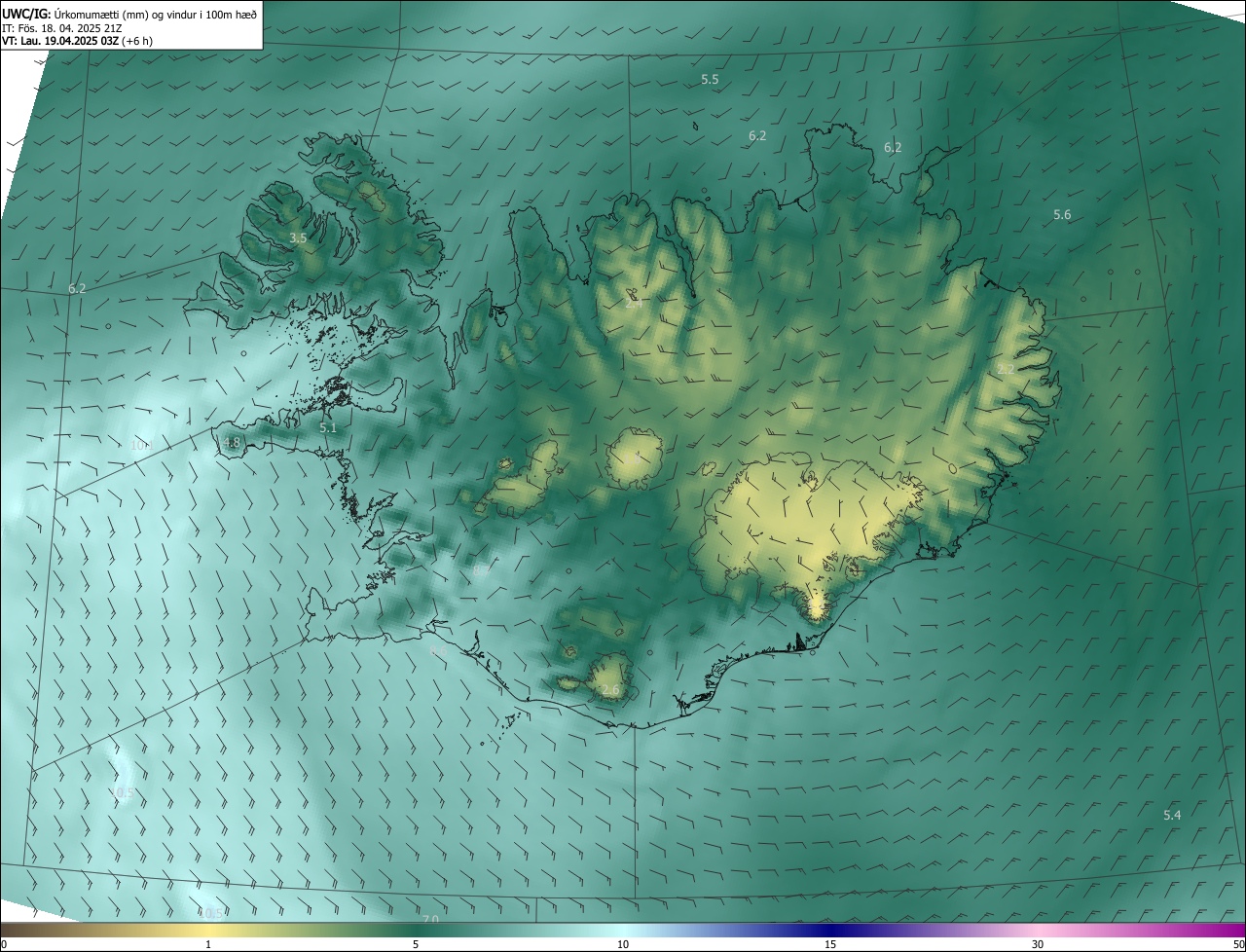Click the 7.0 value label on the map
Viewport: 1246px width, 952px height.
pyautogui.click(x=430, y=919)
